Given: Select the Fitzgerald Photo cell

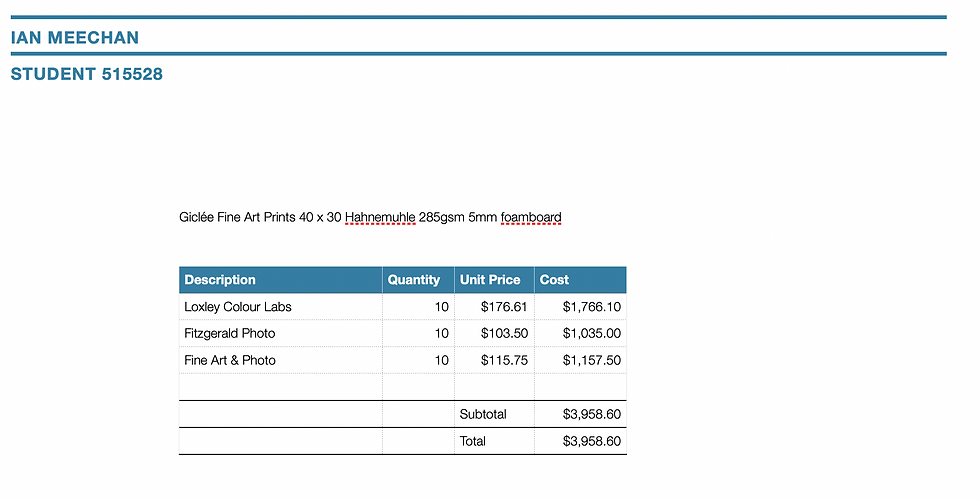Looking at the screenshot, I should [281, 334].
